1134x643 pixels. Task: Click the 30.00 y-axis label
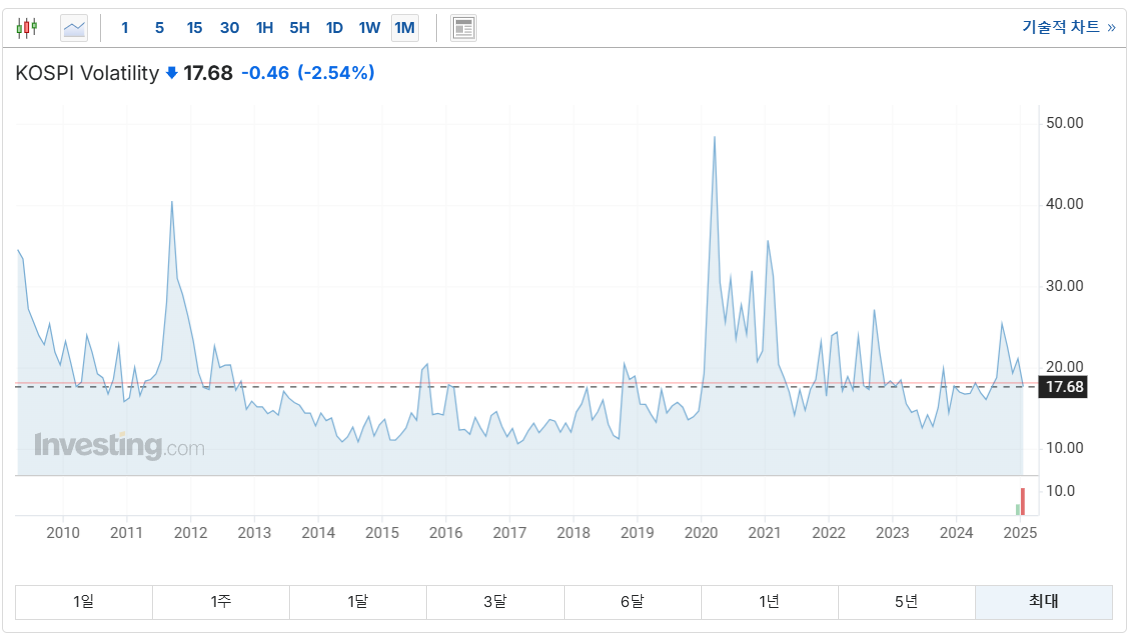tap(1065, 286)
